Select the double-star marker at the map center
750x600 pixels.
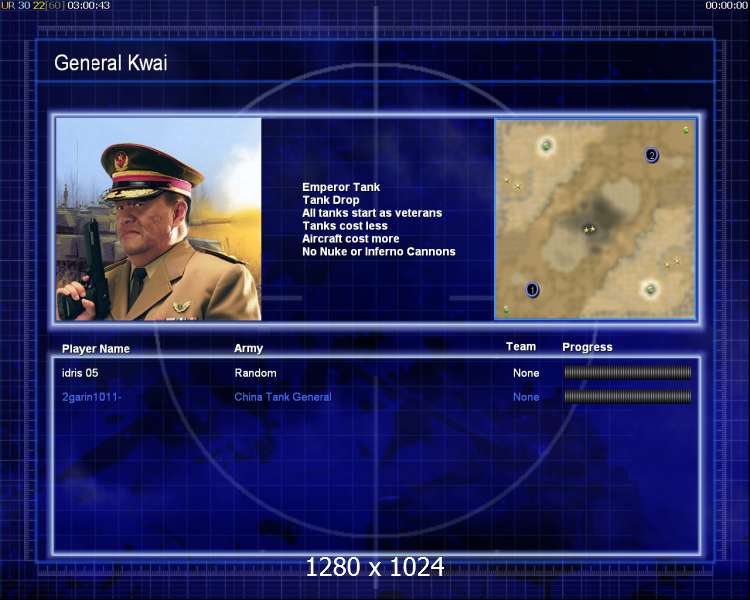[x=589, y=229]
